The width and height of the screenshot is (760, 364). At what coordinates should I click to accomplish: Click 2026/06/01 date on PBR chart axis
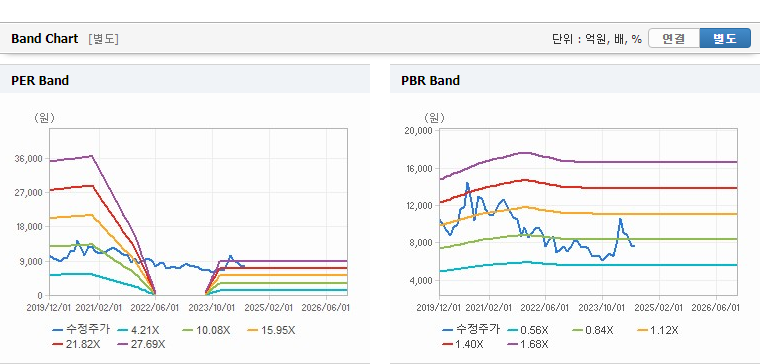click(715, 308)
